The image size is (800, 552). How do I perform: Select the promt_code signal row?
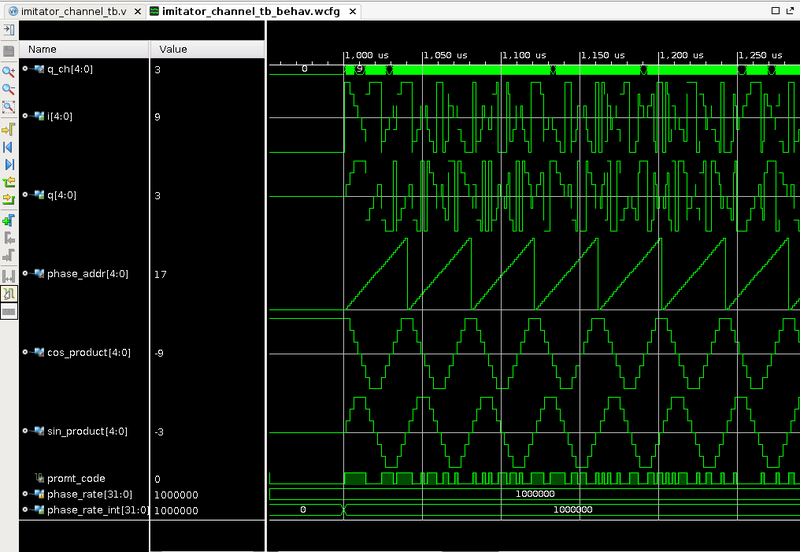75,478
